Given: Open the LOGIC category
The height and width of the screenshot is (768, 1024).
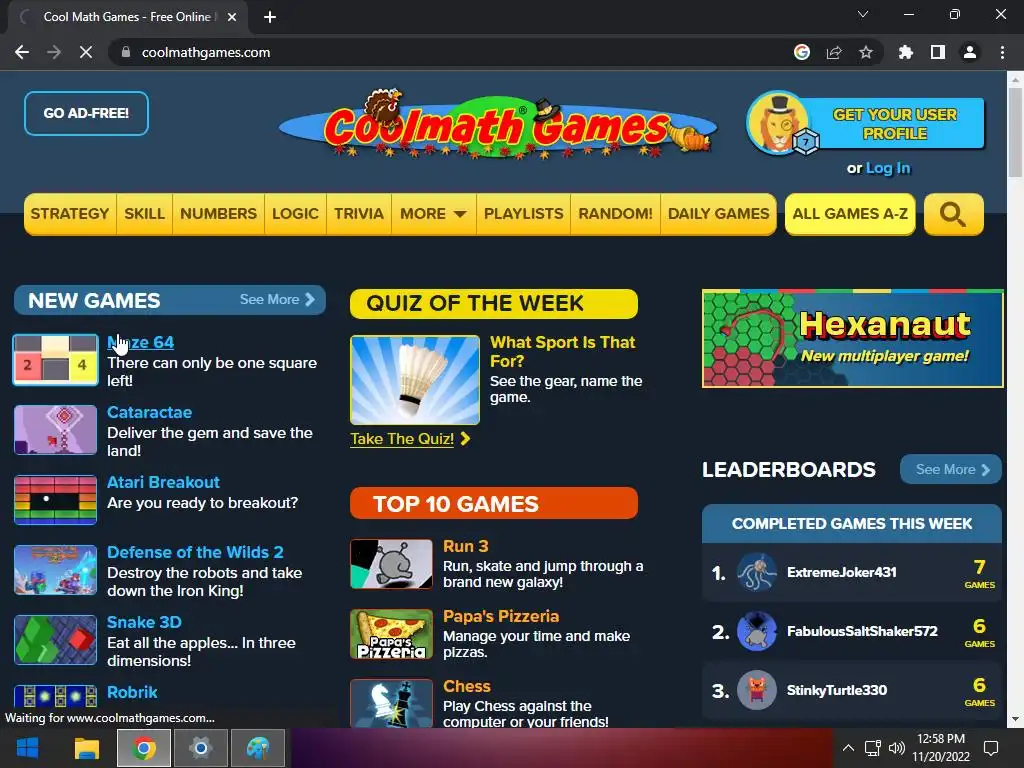Looking at the screenshot, I should 295,214.
